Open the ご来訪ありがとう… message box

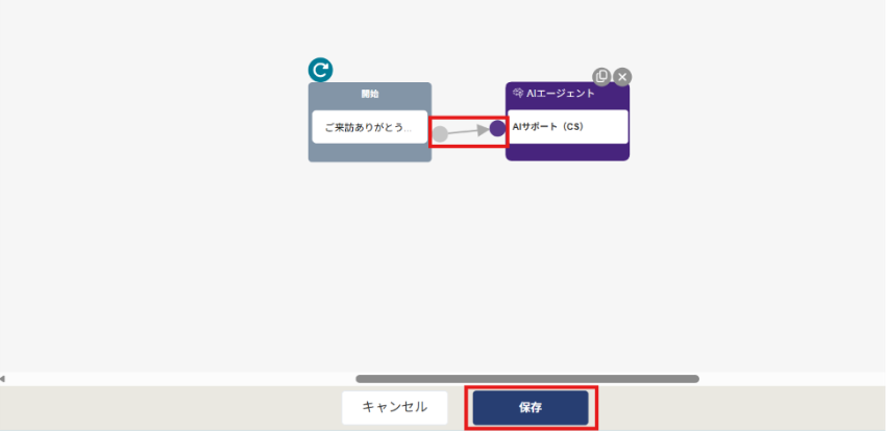point(370,127)
